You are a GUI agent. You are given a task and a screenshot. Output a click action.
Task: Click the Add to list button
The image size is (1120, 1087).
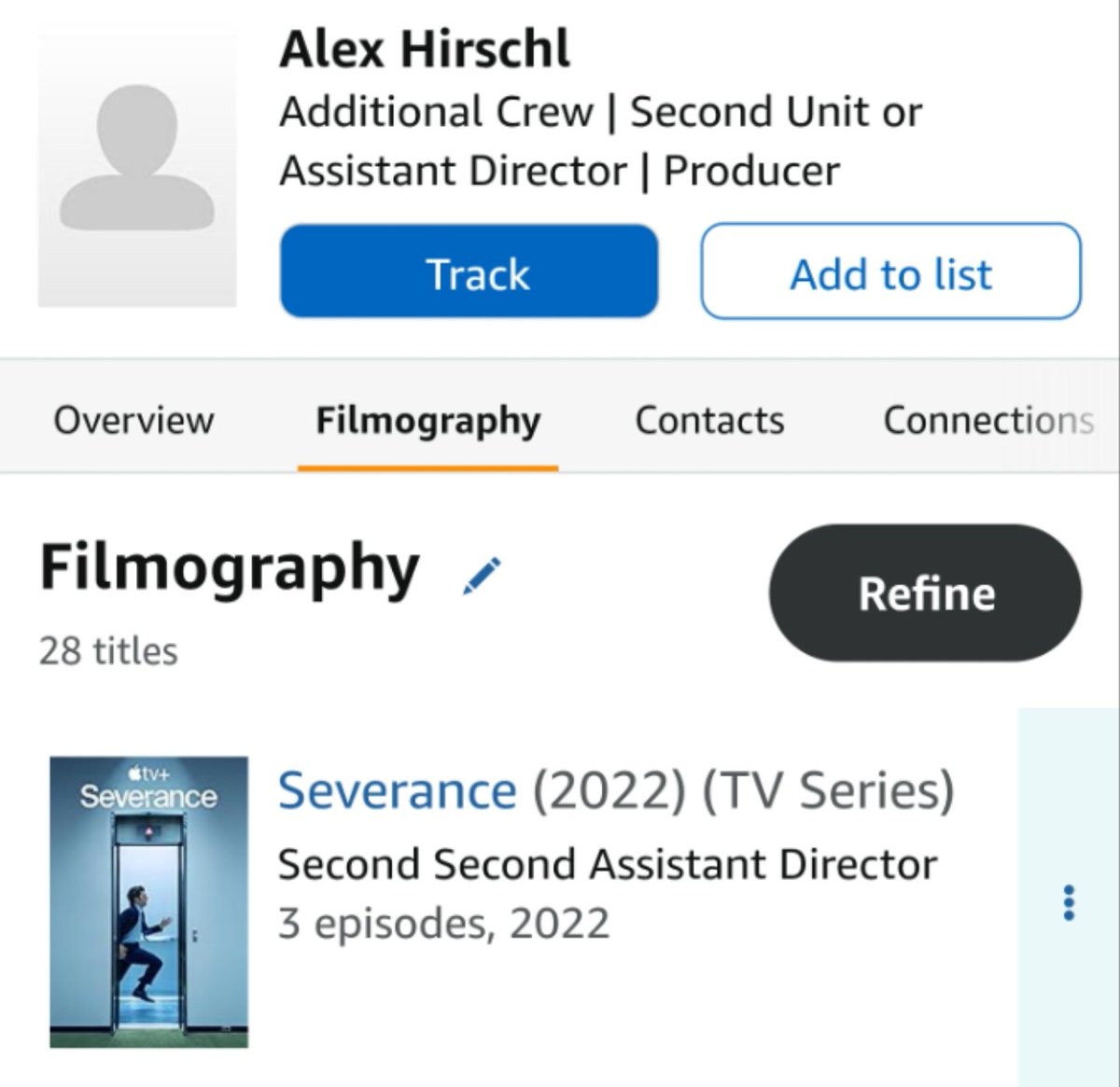891,272
